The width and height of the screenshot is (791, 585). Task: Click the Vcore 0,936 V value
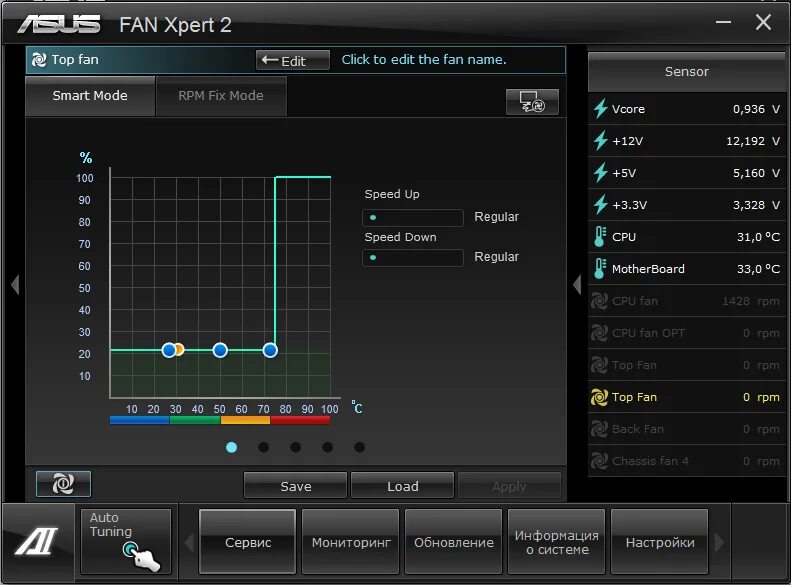click(x=756, y=109)
